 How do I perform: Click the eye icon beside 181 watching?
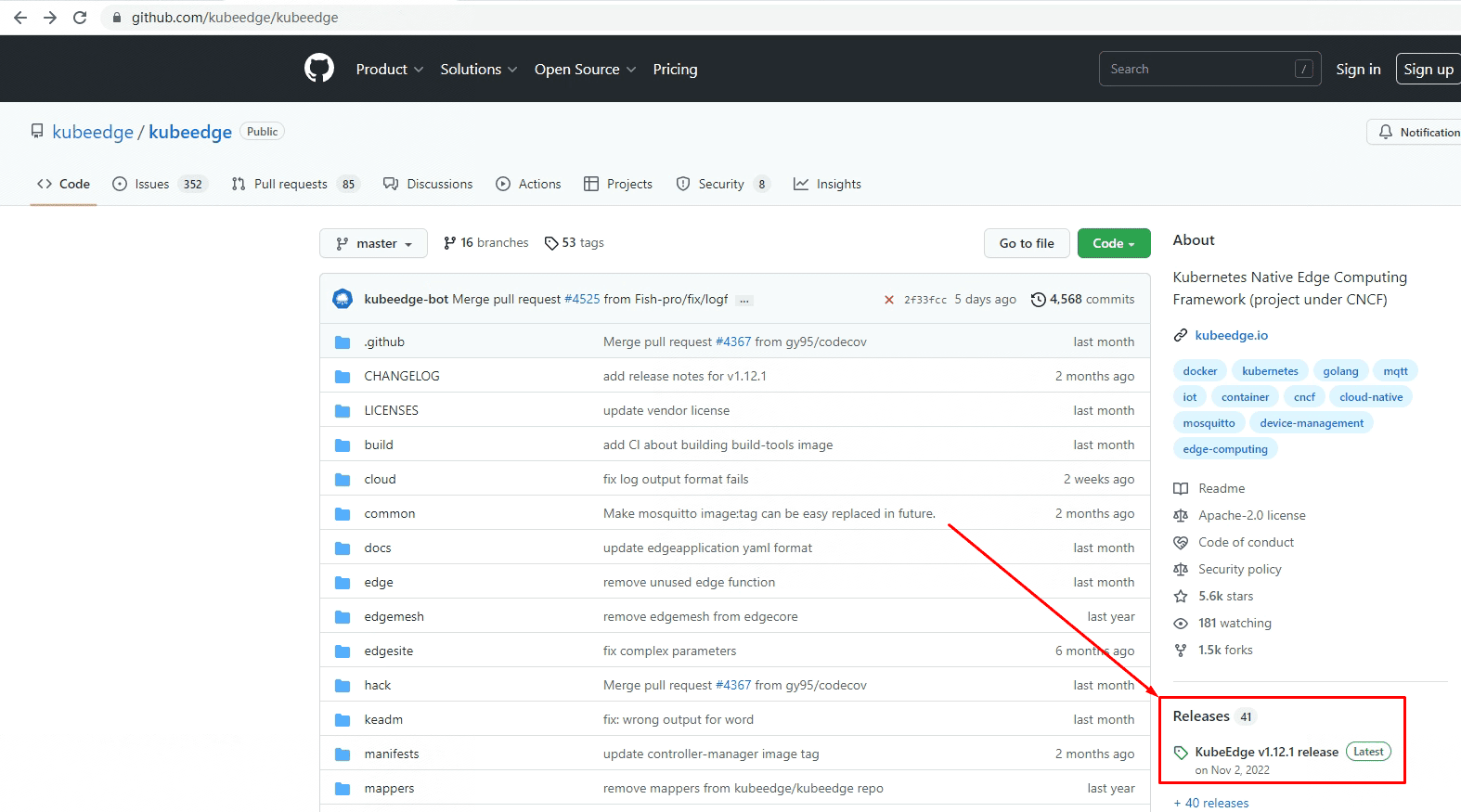[x=1181, y=623]
